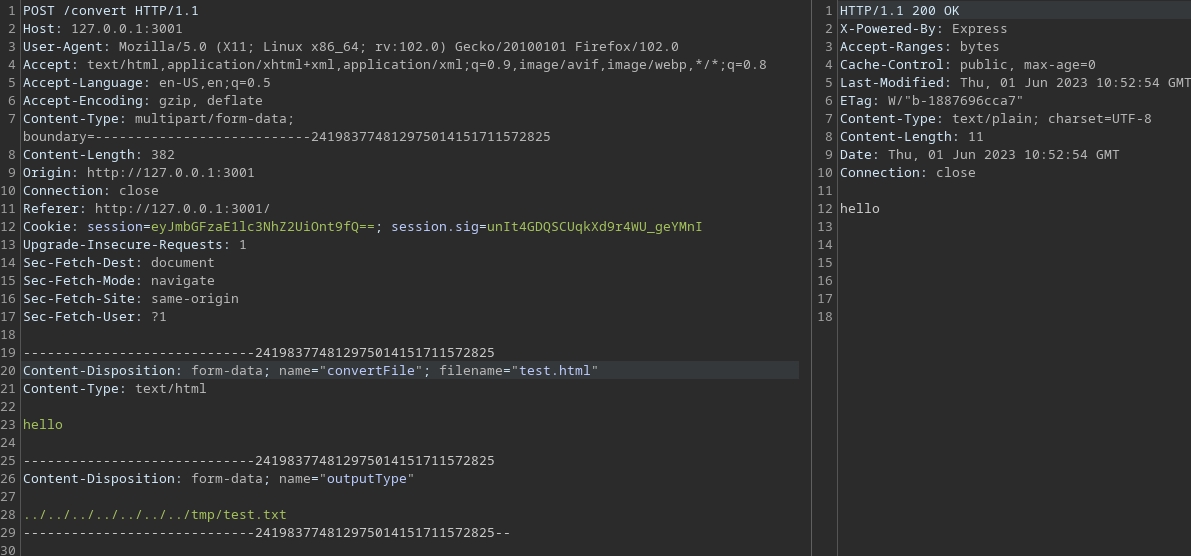
Task: Click hello in the response body
Action: (x=859, y=209)
